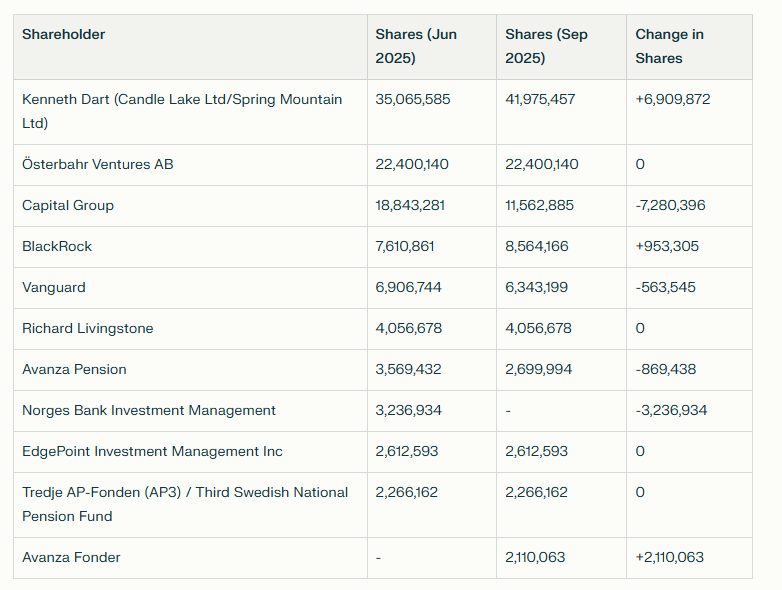
Task: Click the Avanza Fonder shareholder cell
Action: tap(72, 557)
